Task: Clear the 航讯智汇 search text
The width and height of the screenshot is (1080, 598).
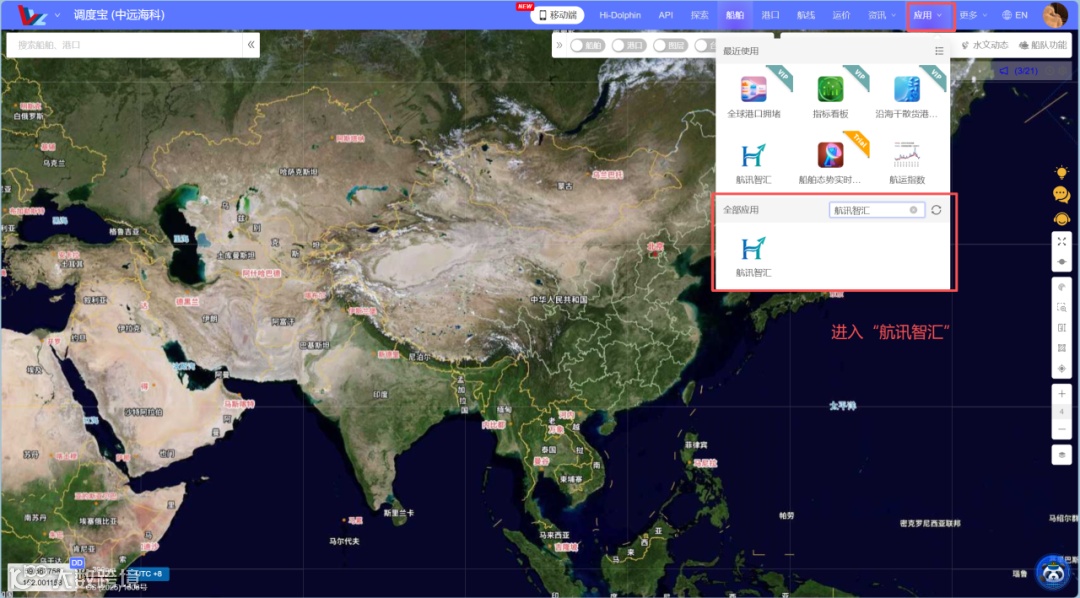Action: point(913,210)
